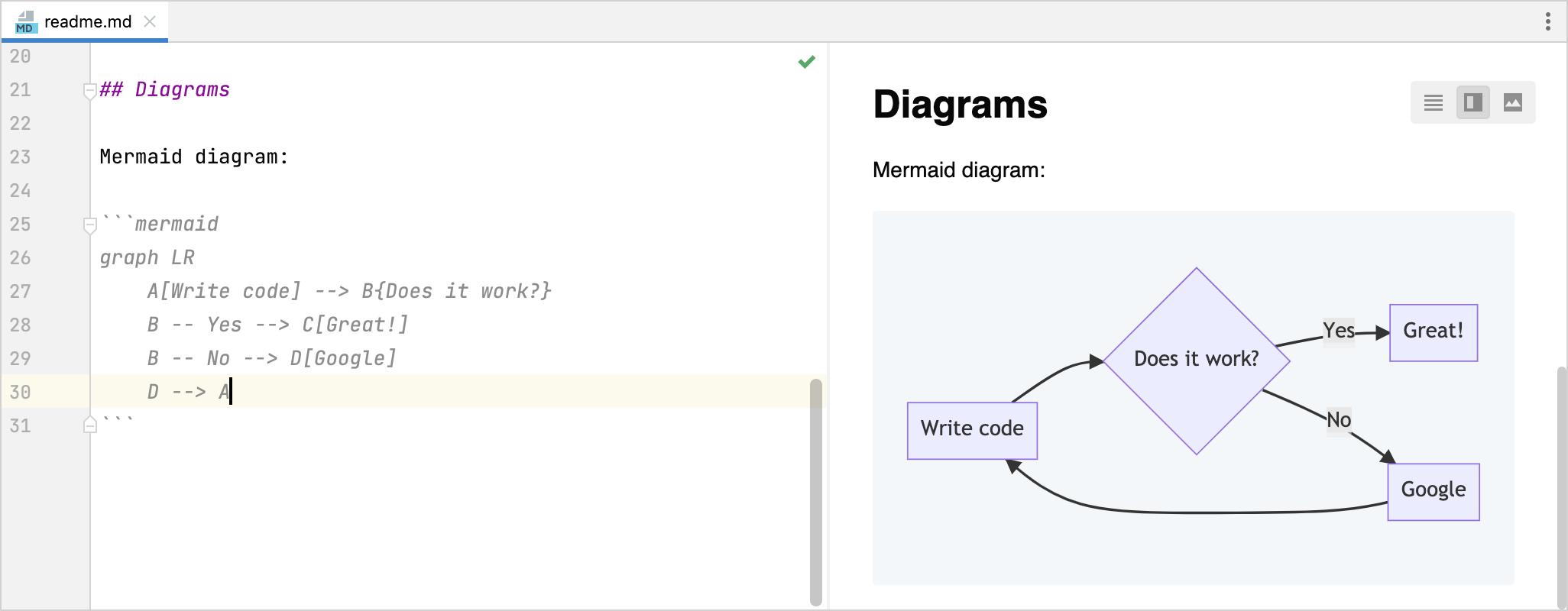This screenshot has width=1568, height=611.
Task: Collapse the Diagrams heading fold marker
Action: click(x=89, y=92)
